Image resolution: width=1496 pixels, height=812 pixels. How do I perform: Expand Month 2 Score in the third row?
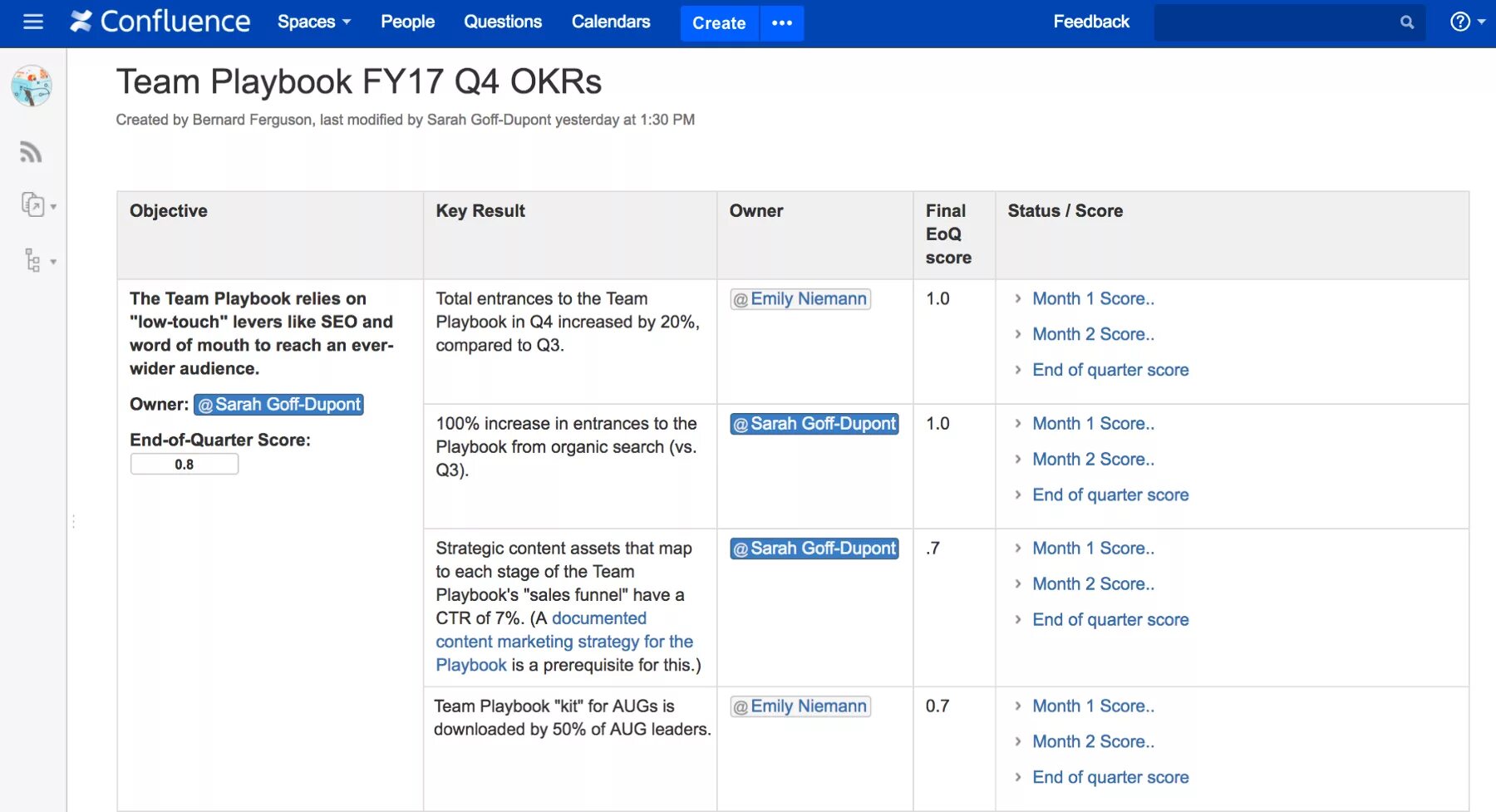coord(1092,583)
